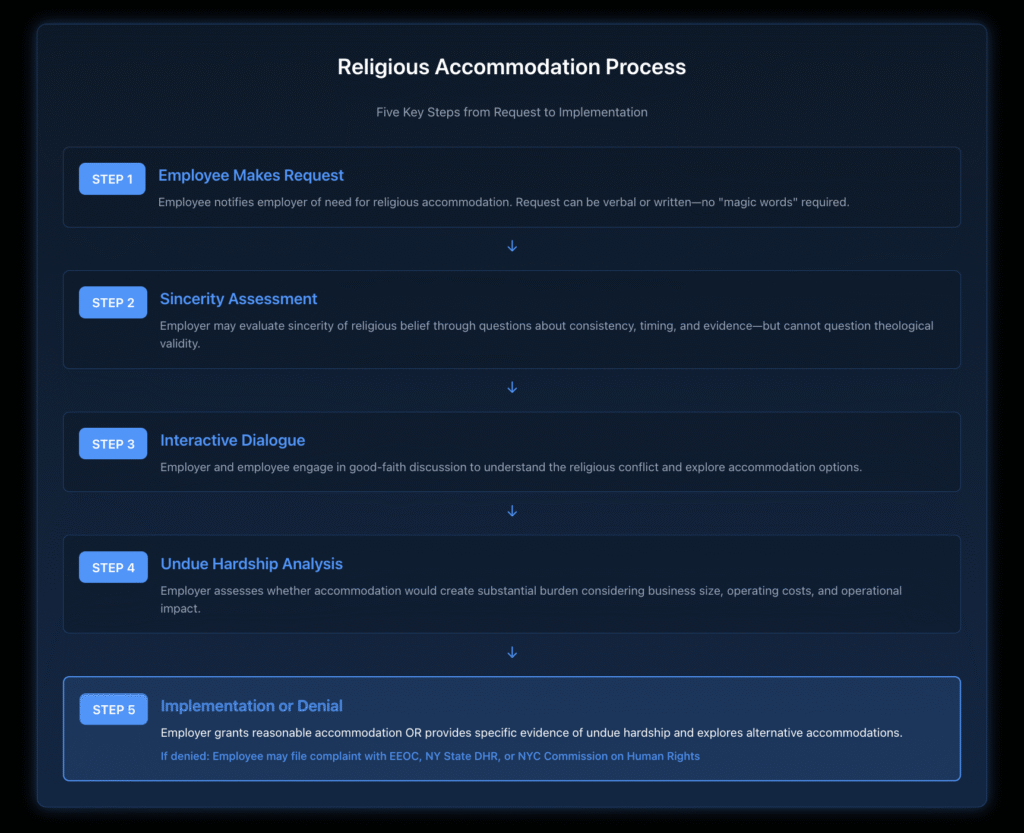Click the STEP 5 badge
Image resolution: width=1024 pixels, height=833 pixels.
pos(112,709)
